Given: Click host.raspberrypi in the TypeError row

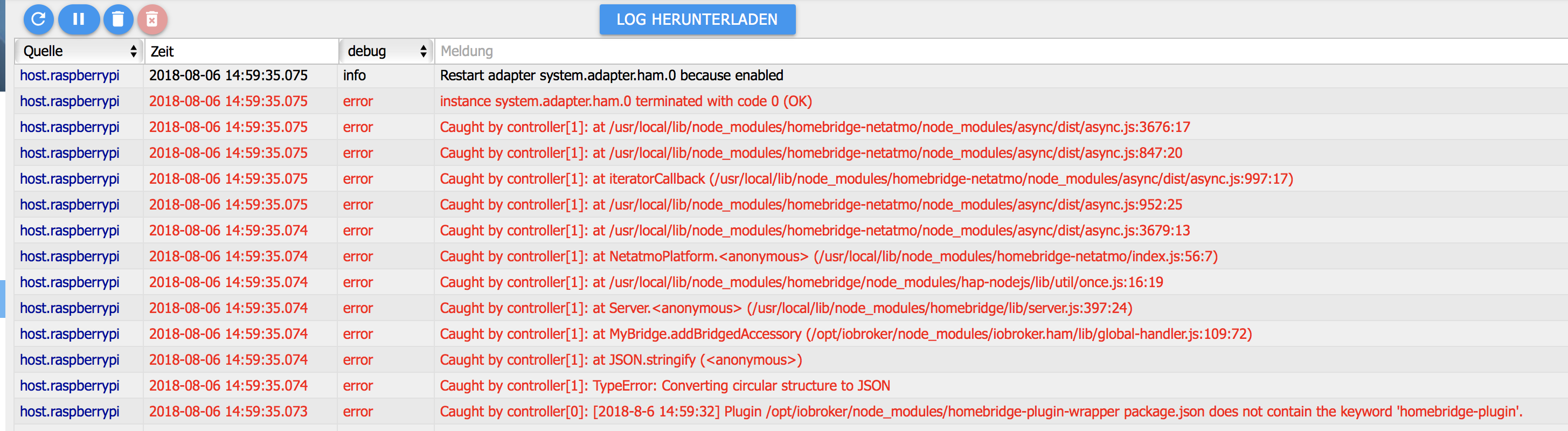Looking at the screenshot, I should [x=70, y=386].
